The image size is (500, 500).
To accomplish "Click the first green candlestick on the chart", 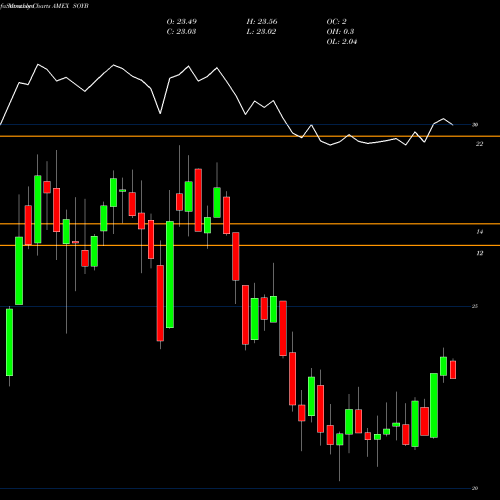I will tap(9, 342).
